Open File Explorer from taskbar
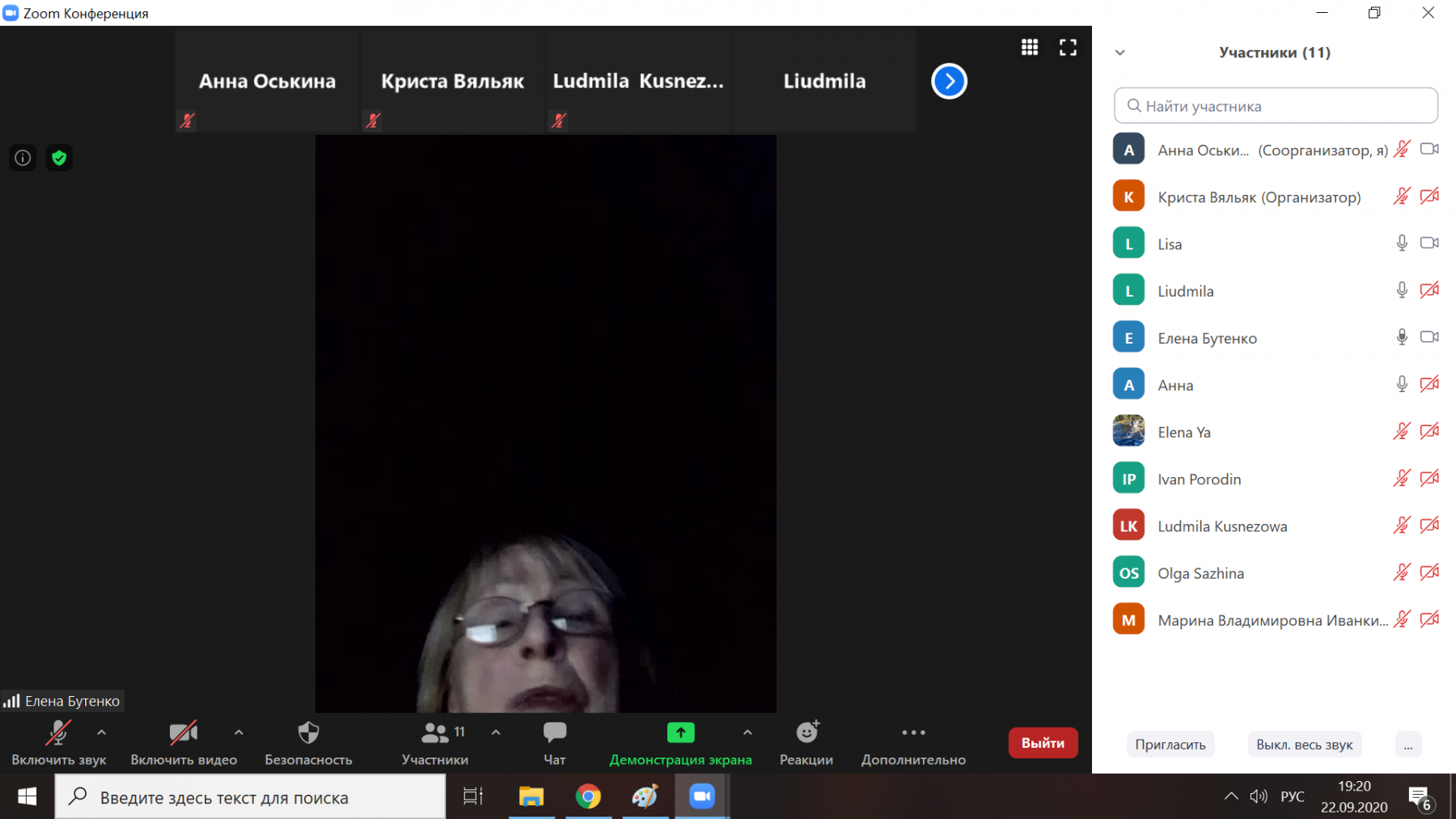The height and width of the screenshot is (819, 1456). [531, 796]
